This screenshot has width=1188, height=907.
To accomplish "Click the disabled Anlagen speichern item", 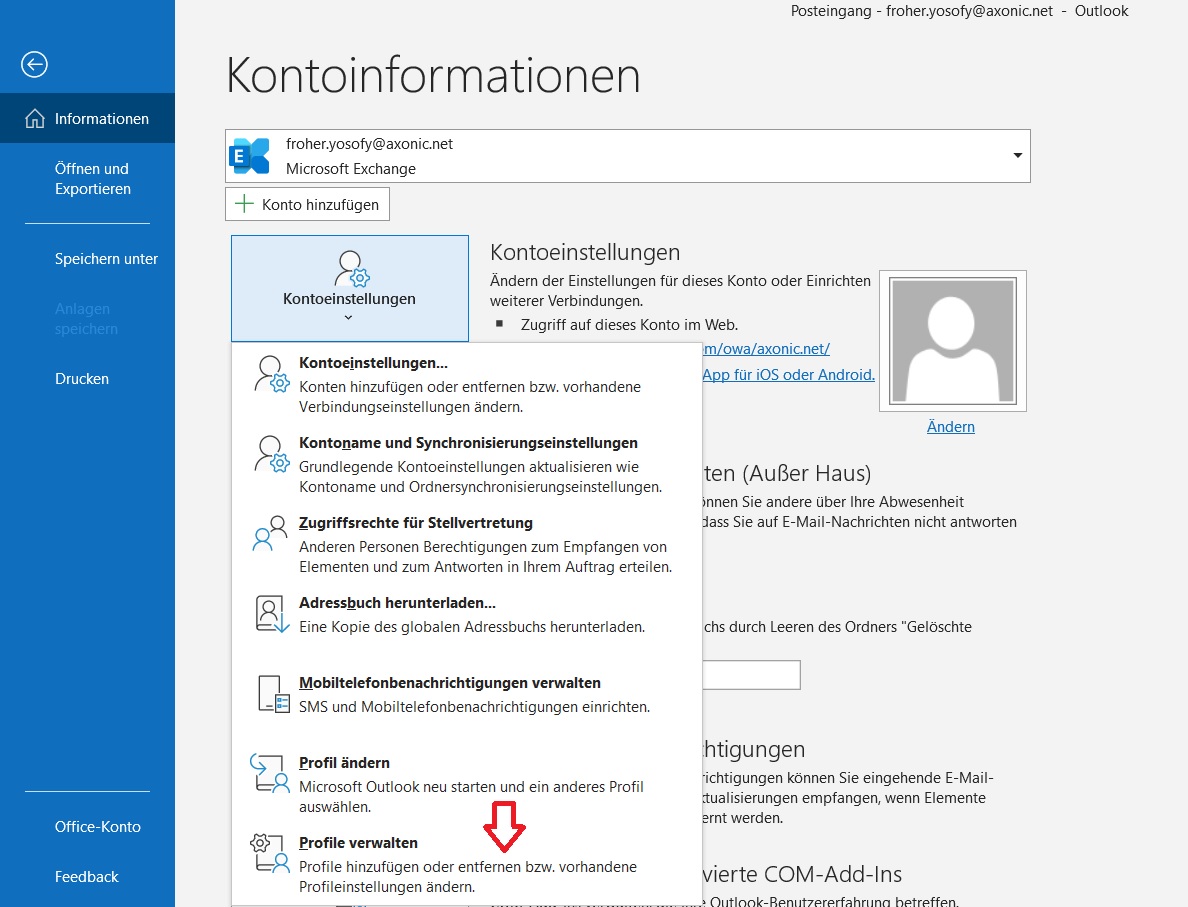I will point(86,318).
